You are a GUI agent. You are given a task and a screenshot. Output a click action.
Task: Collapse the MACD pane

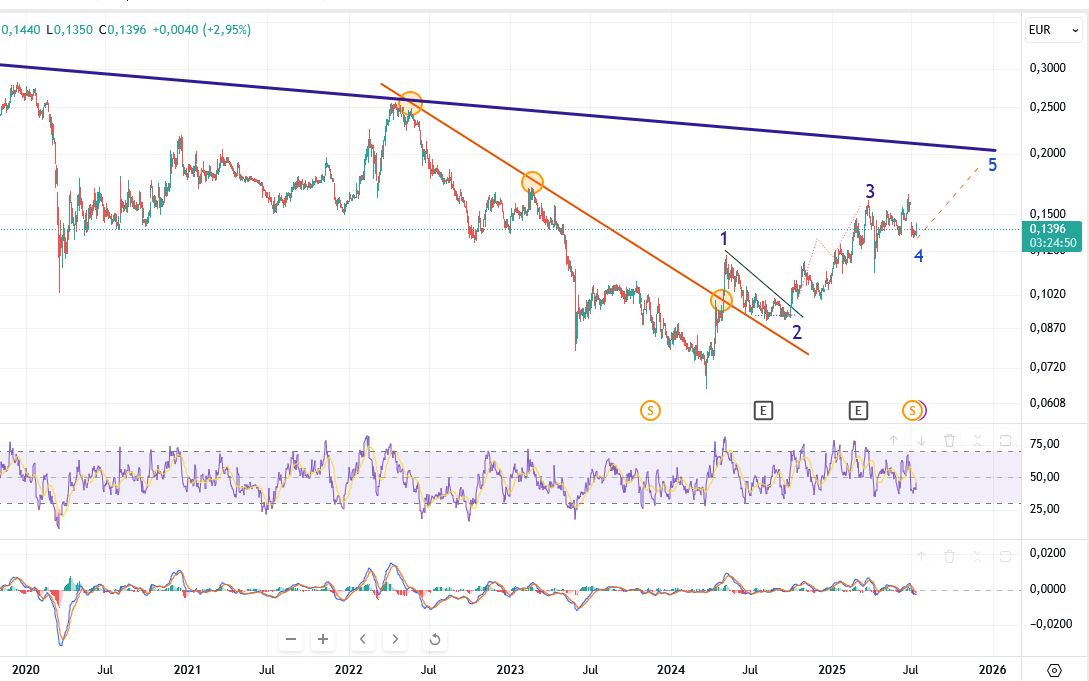977,556
